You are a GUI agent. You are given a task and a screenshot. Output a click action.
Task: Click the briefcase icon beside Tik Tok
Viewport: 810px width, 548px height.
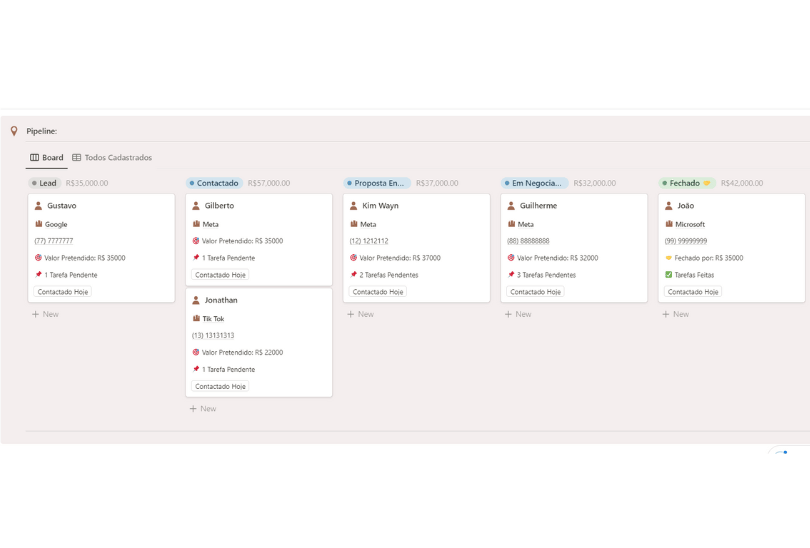coord(196,319)
